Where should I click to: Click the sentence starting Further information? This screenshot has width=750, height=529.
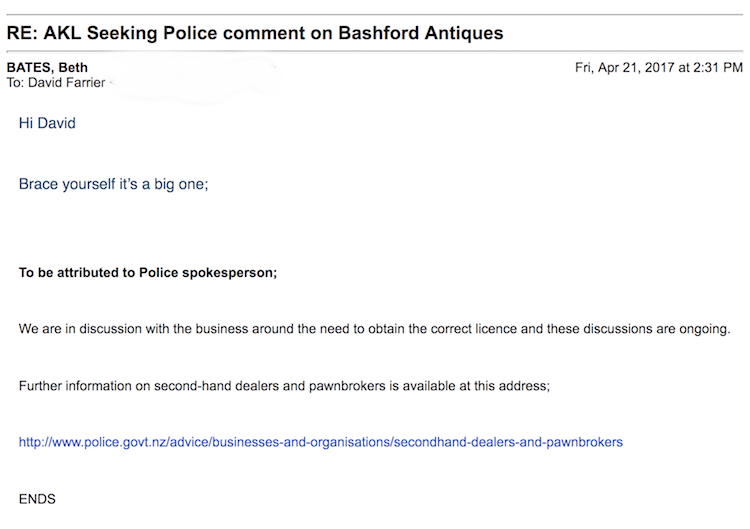point(284,385)
